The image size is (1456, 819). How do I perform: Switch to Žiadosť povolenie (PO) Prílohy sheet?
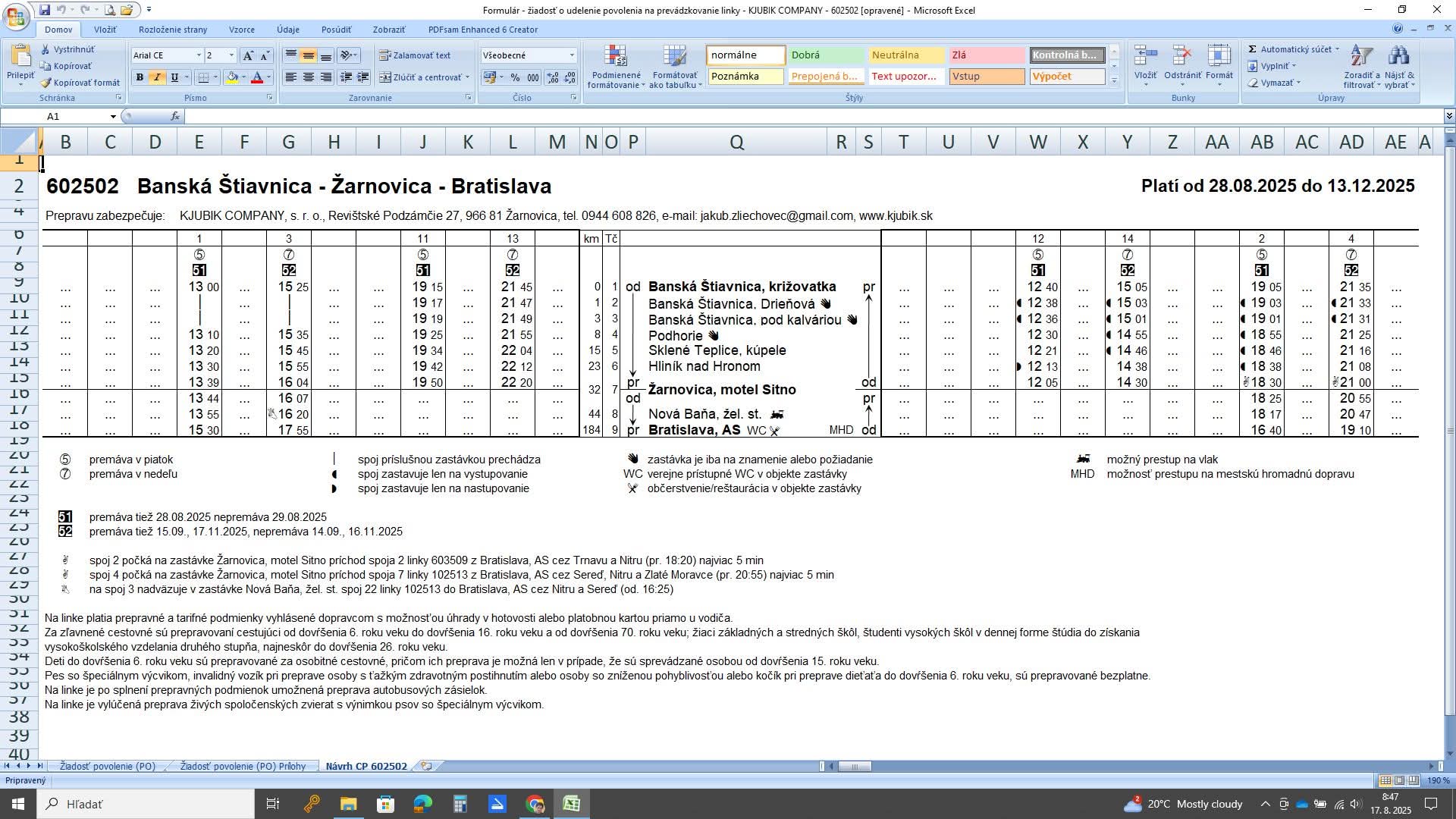(x=243, y=766)
